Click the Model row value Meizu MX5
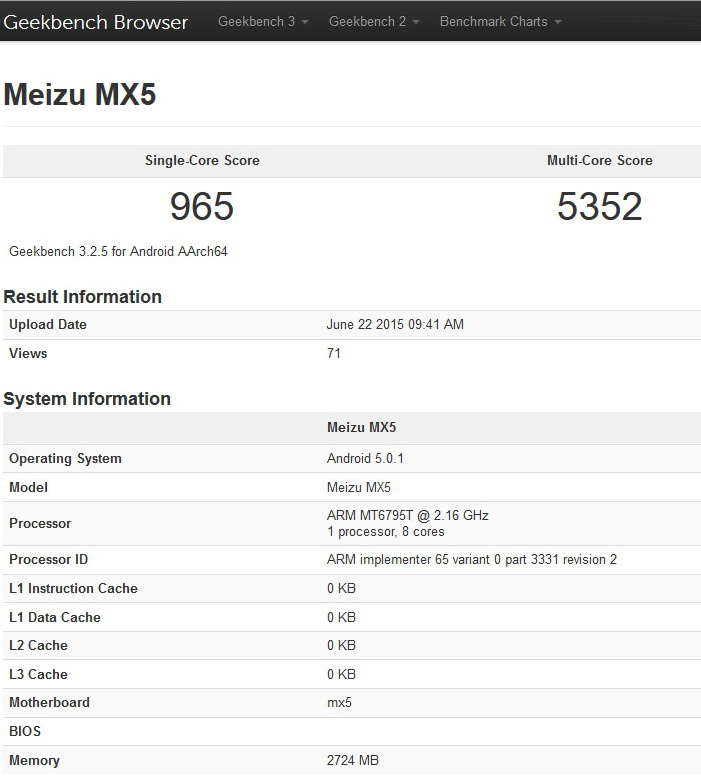The image size is (701, 783). click(x=358, y=488)
